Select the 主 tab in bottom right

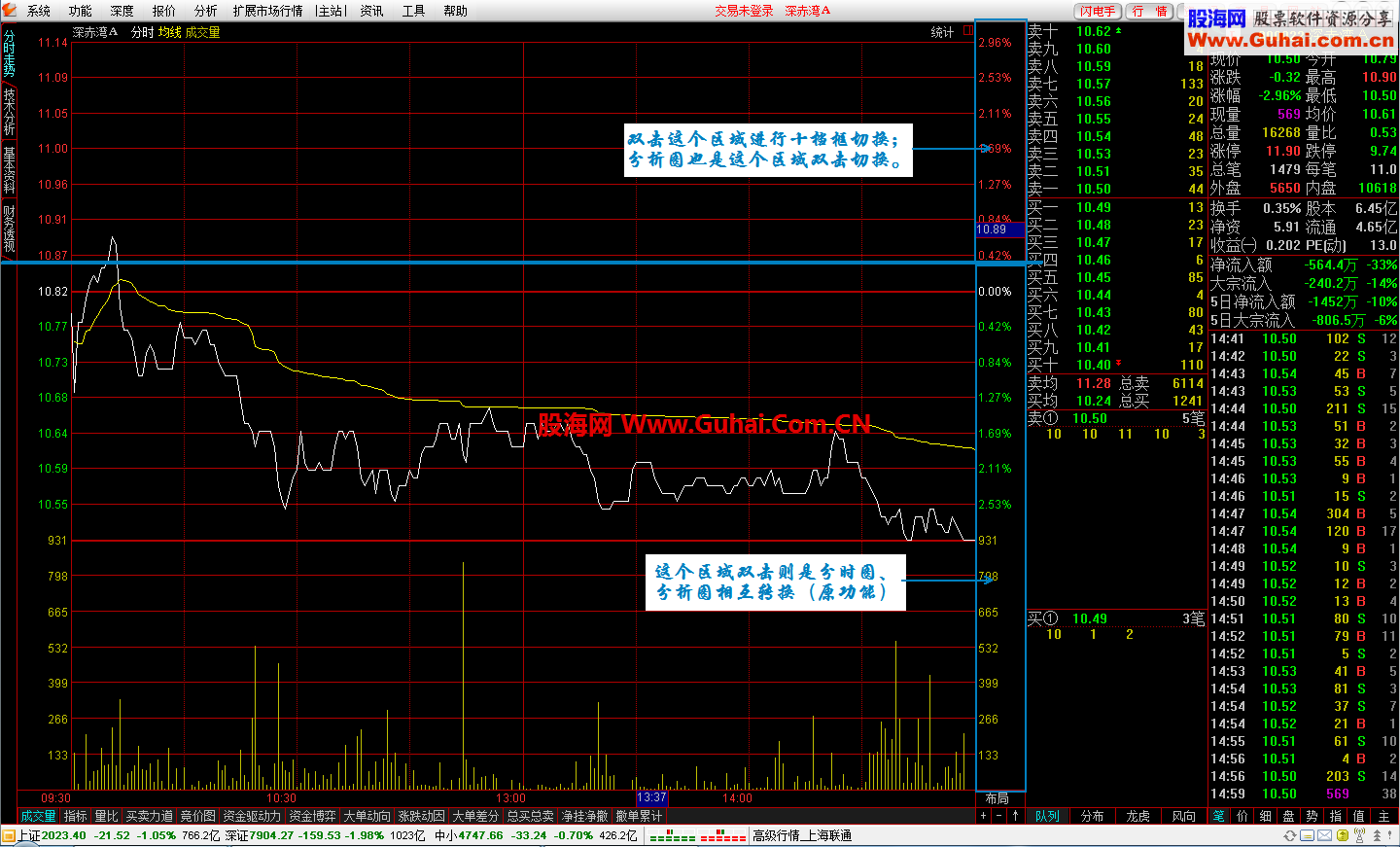(1383, 816)
